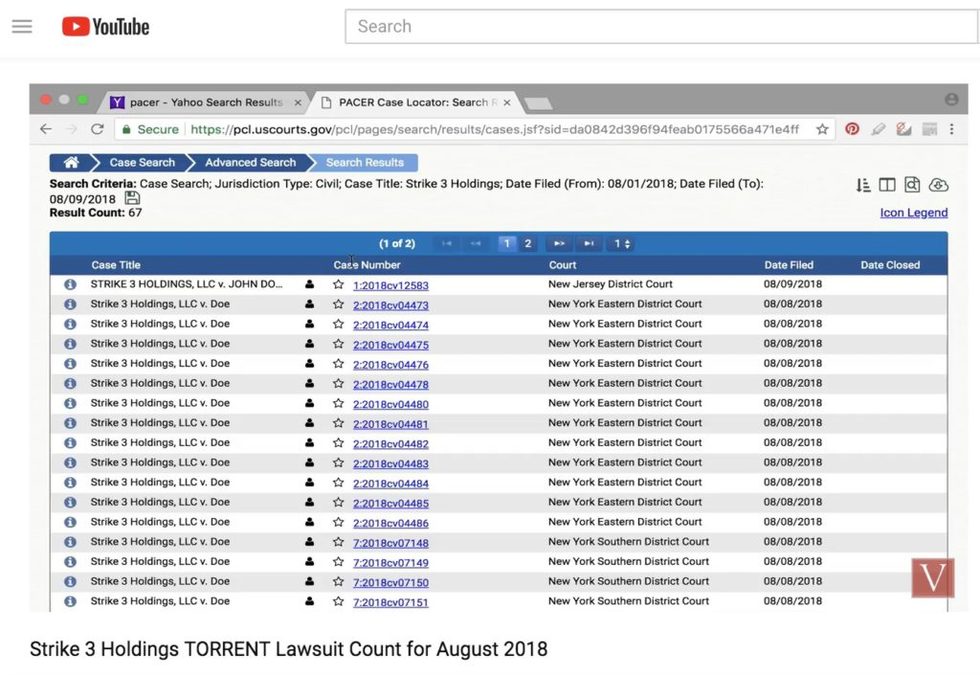Star case 1:2018cv12583 as favorite
Viewport: 980px width, 675px height.
click(338, 284)
